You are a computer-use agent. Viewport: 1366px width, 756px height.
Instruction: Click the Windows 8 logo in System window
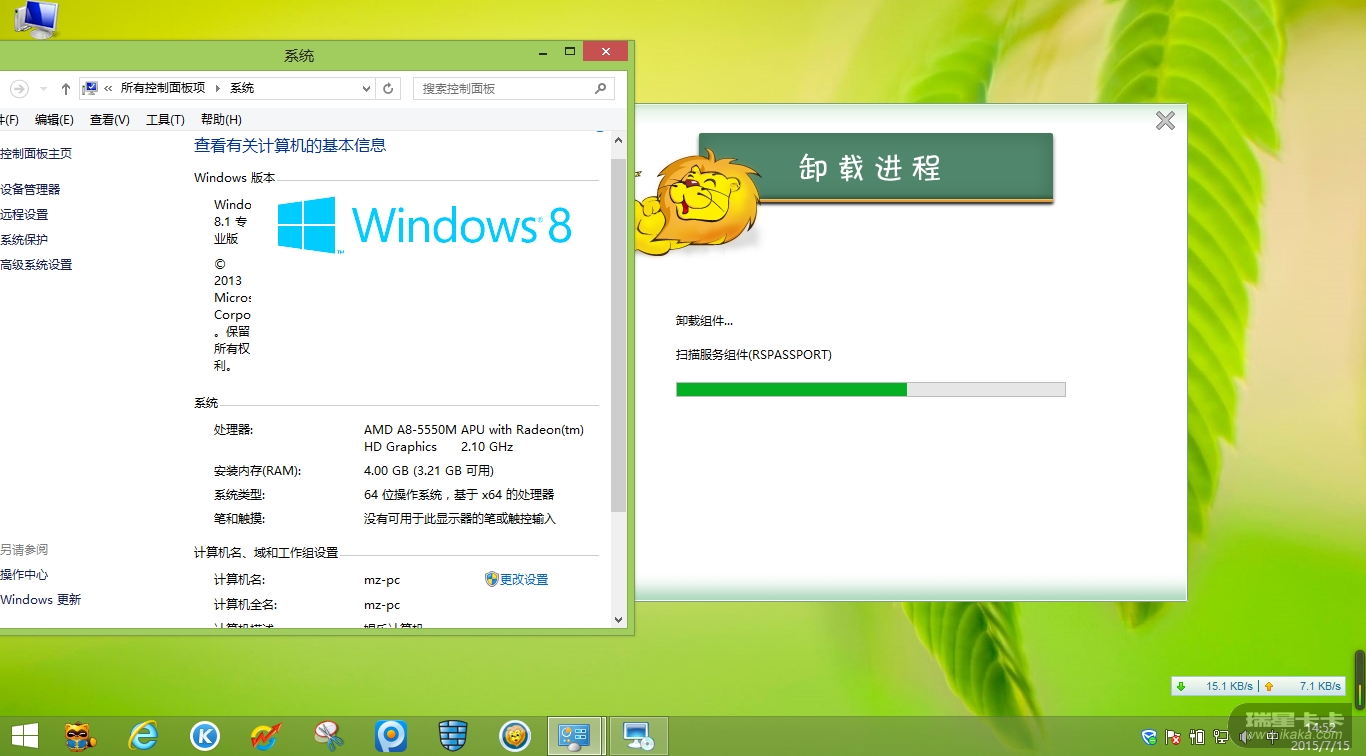tap(424, 224)
